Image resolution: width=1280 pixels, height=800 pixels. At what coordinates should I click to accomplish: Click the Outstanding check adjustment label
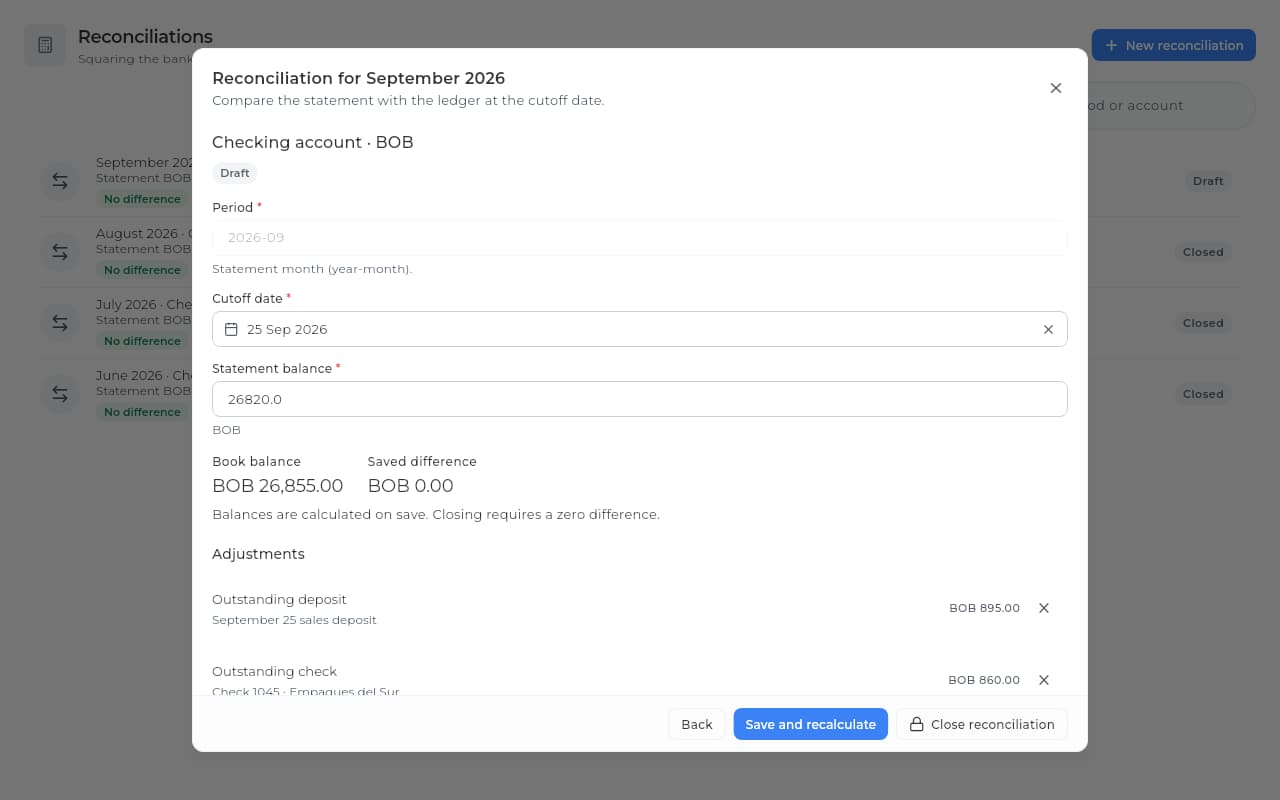(275, 671)
